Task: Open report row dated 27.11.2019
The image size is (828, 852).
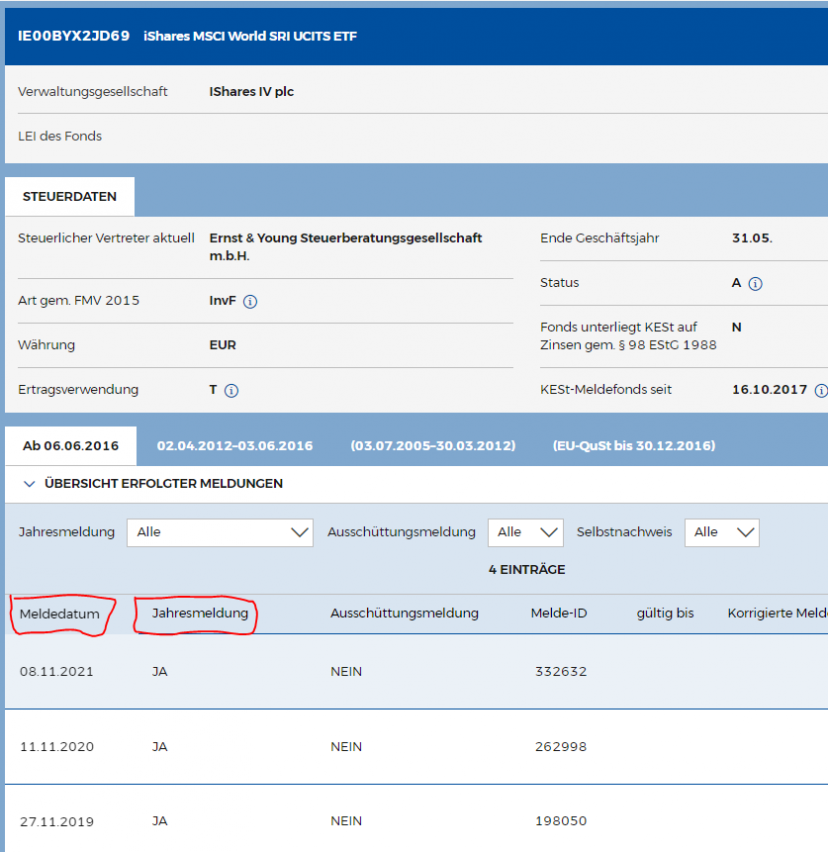Action: (416, 818)
